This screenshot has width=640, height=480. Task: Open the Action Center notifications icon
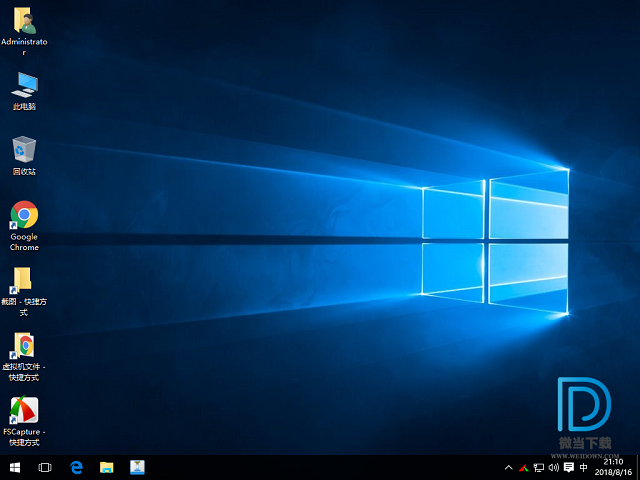click(569, 468)
